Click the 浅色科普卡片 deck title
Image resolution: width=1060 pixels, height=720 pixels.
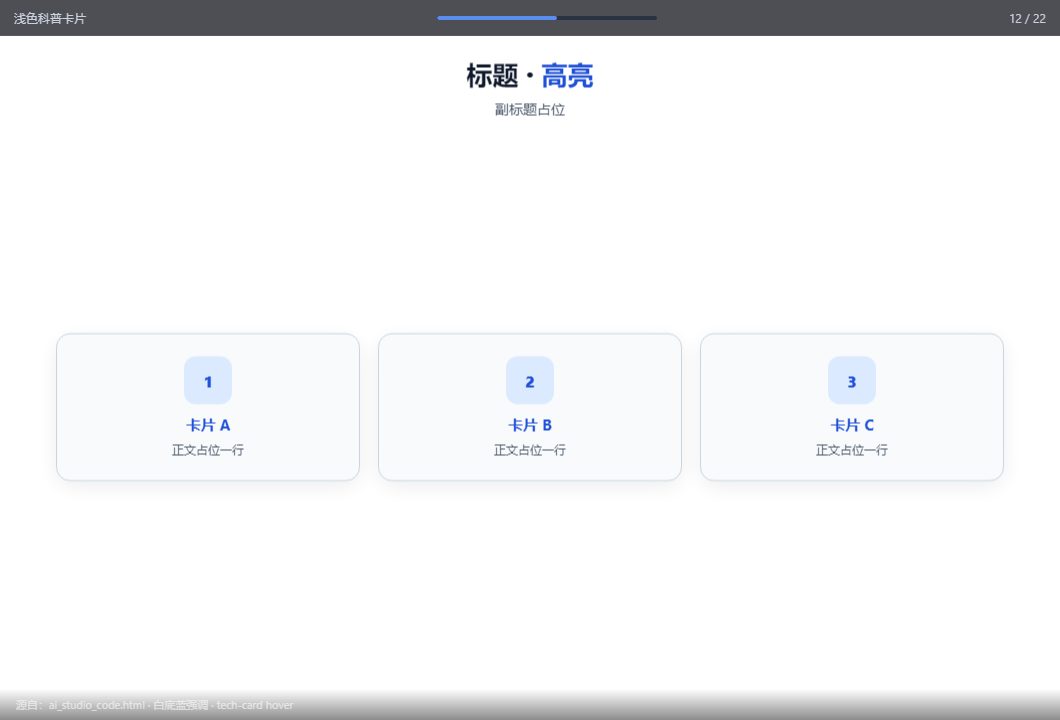point(49,19)
